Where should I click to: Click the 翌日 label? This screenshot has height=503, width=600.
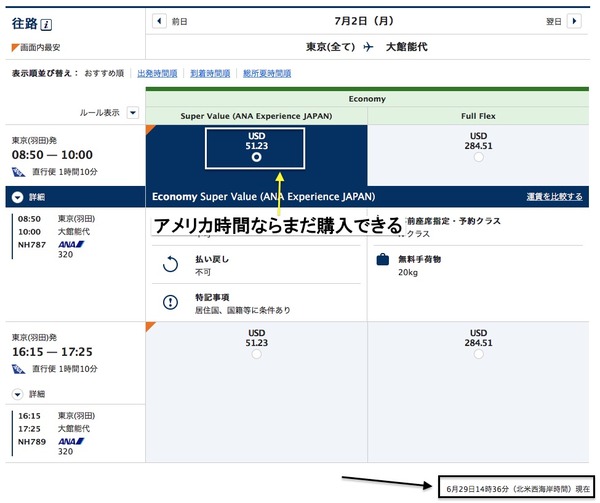tap(554, 21)
